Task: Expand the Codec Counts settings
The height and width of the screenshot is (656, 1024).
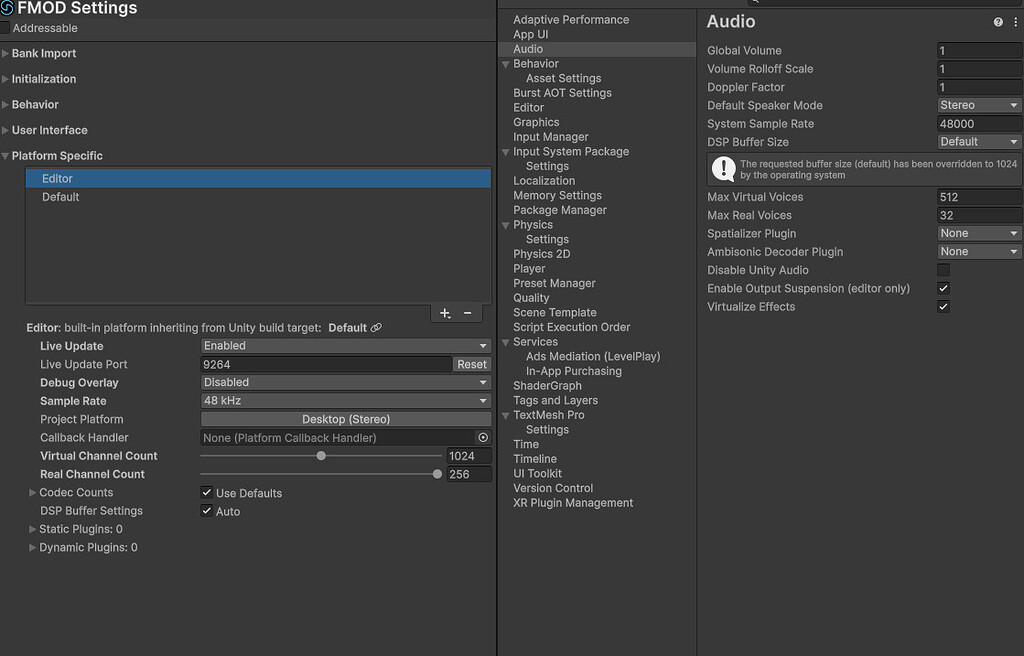Action: click(32, 492)
